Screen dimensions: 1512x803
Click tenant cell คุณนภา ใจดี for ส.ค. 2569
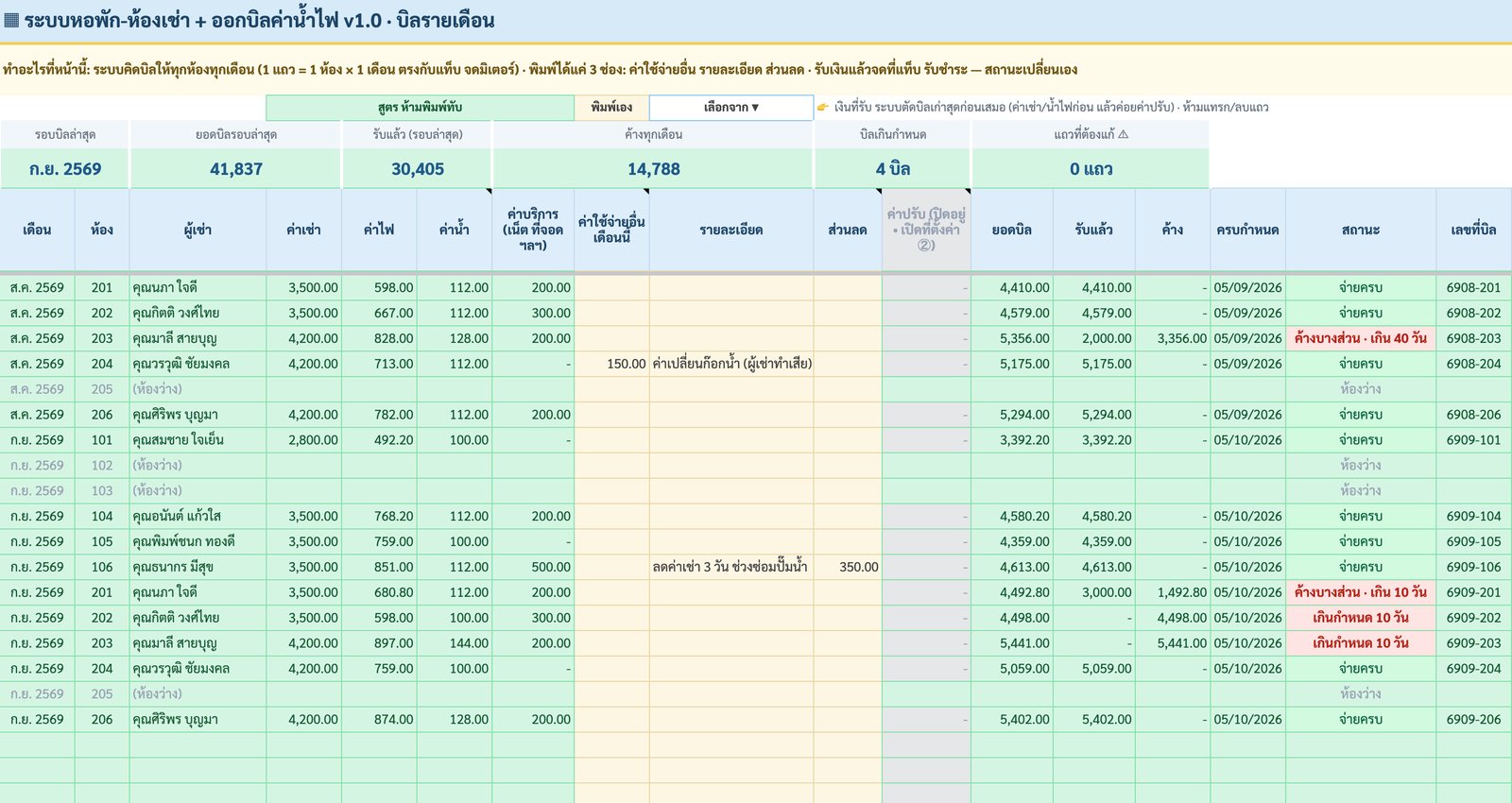pyautogui.click(x=198, y=287)
